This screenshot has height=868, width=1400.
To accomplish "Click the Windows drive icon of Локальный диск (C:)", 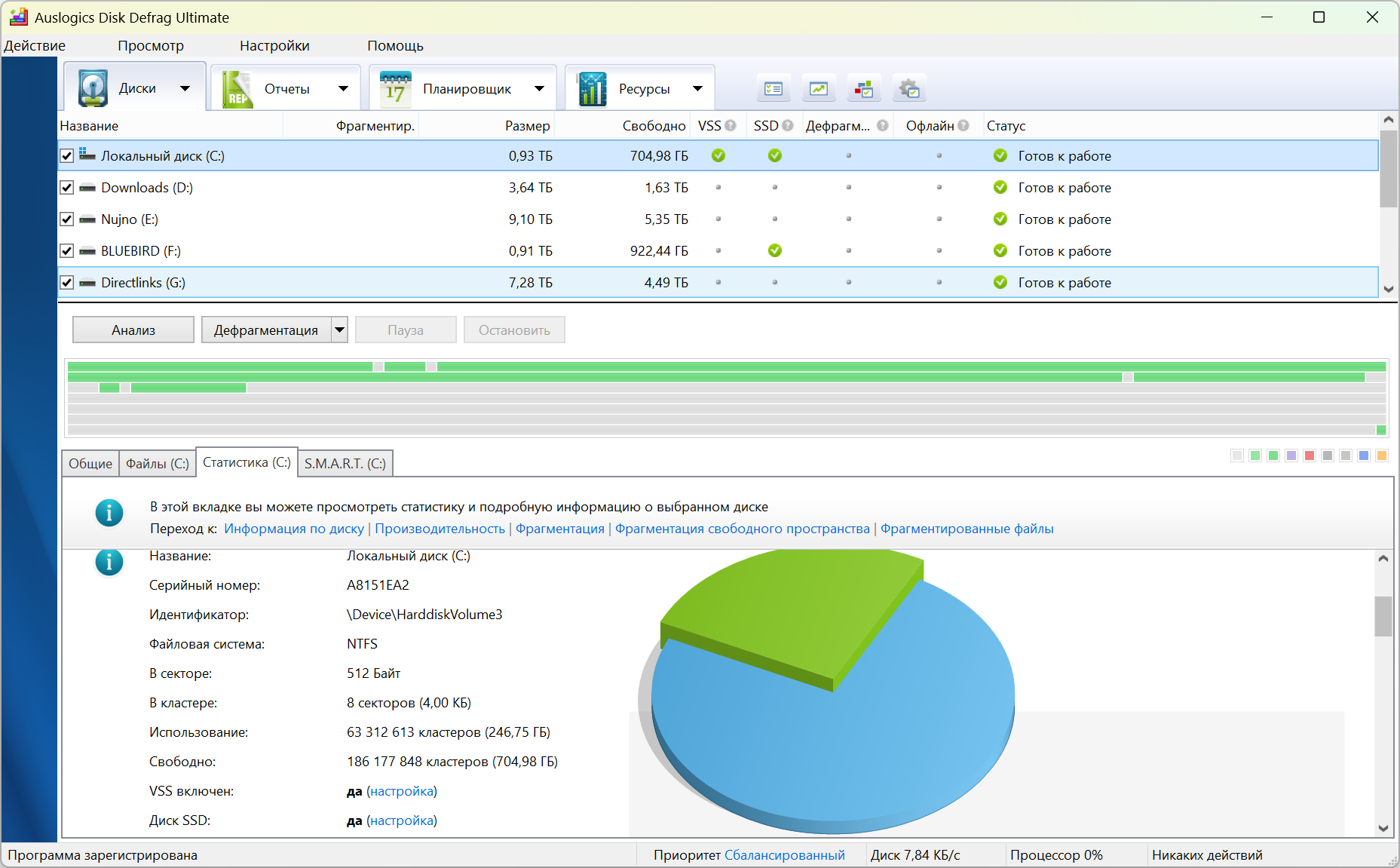I will [87, 155].
